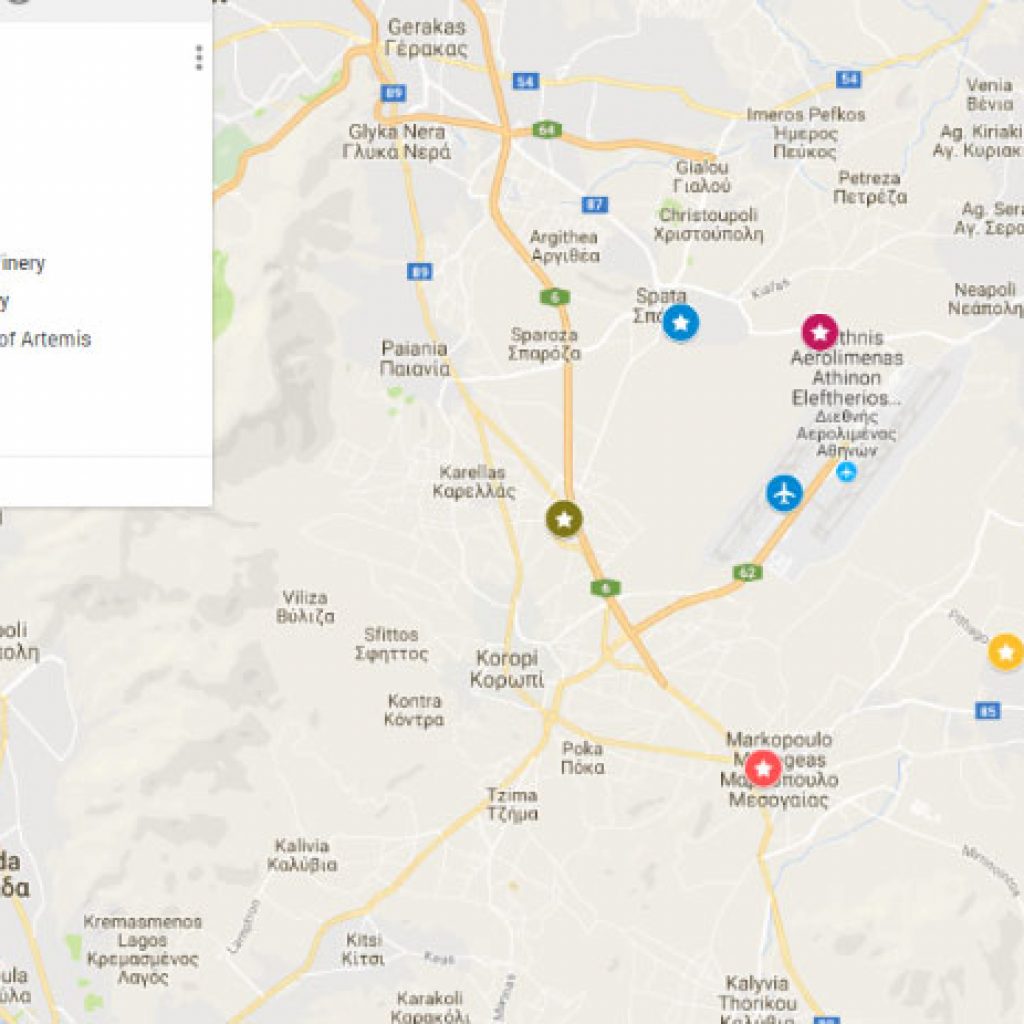The image size is (1024, 1024).
Task: Select the blue airplane marker
Action: click(784, 493)
